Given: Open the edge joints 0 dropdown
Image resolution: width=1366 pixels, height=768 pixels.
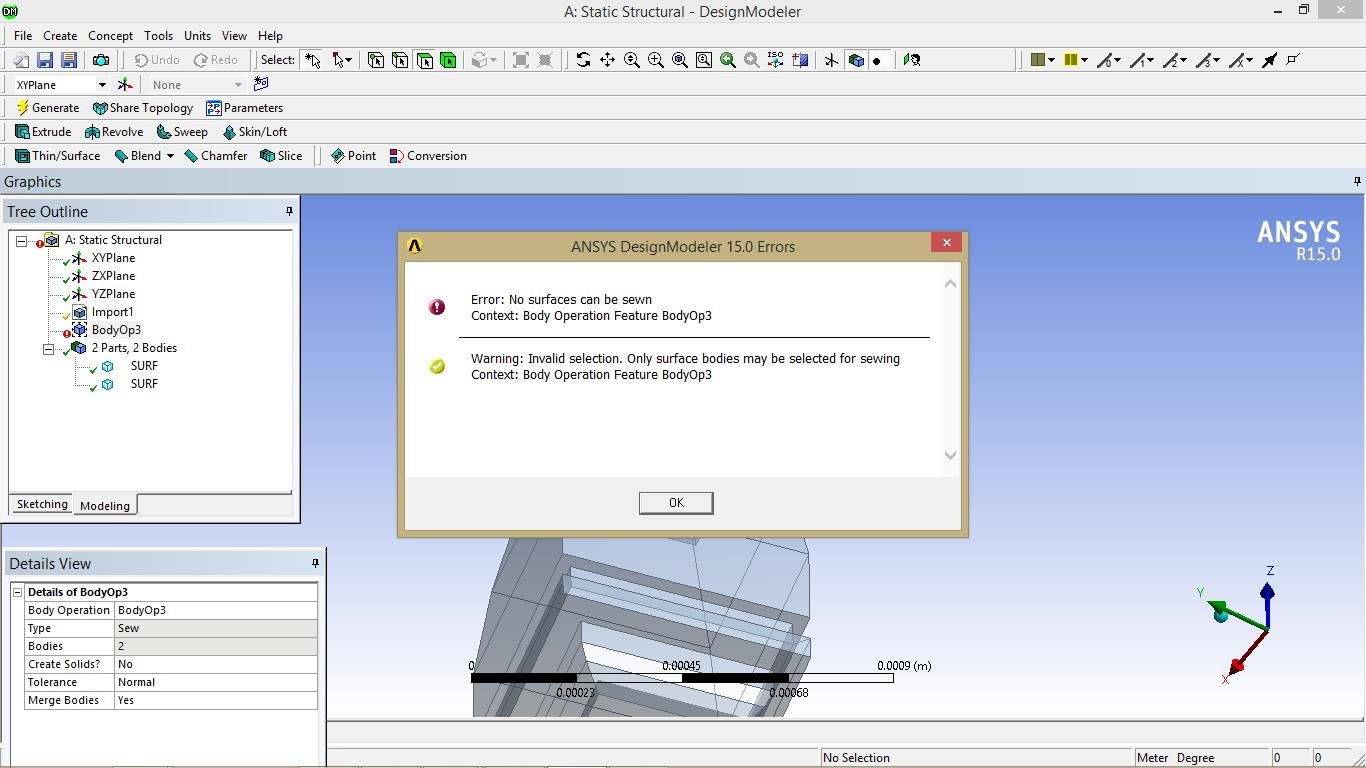Looking at the screenshot, I should [1109, 60].
